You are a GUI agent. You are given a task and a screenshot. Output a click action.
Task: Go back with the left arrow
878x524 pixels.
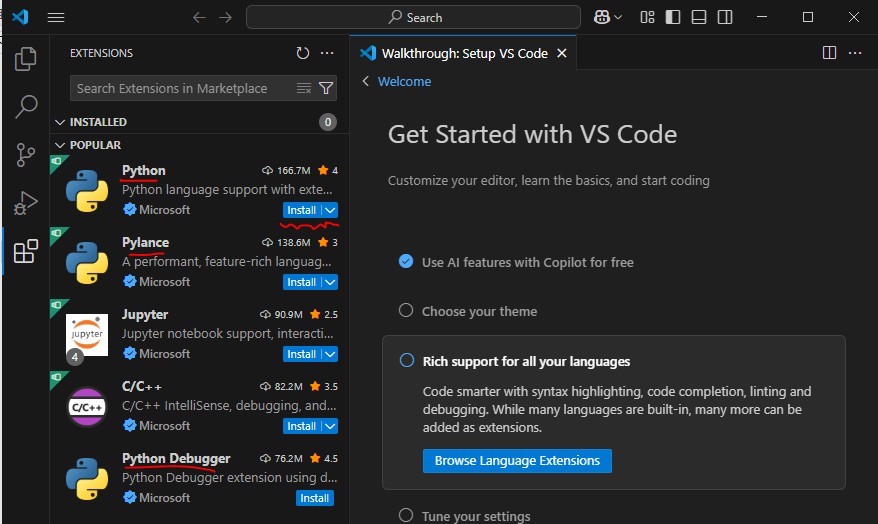[199, 17]
